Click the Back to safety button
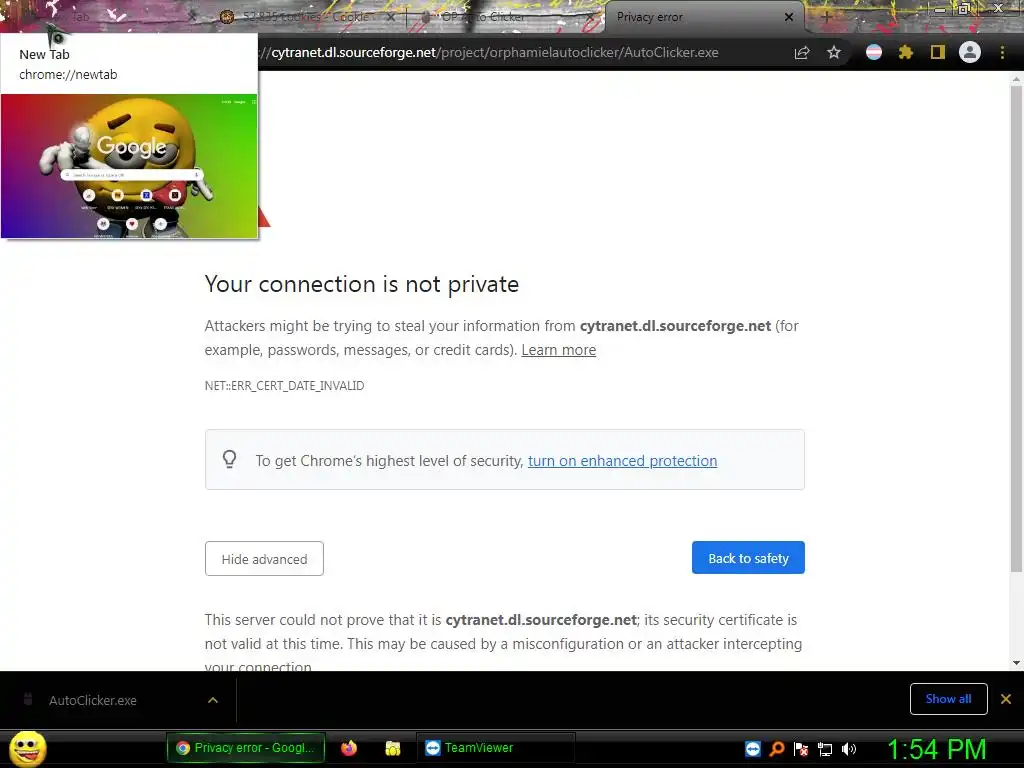This screenshot has height=768, width=1024. click(x=748, y=558)
